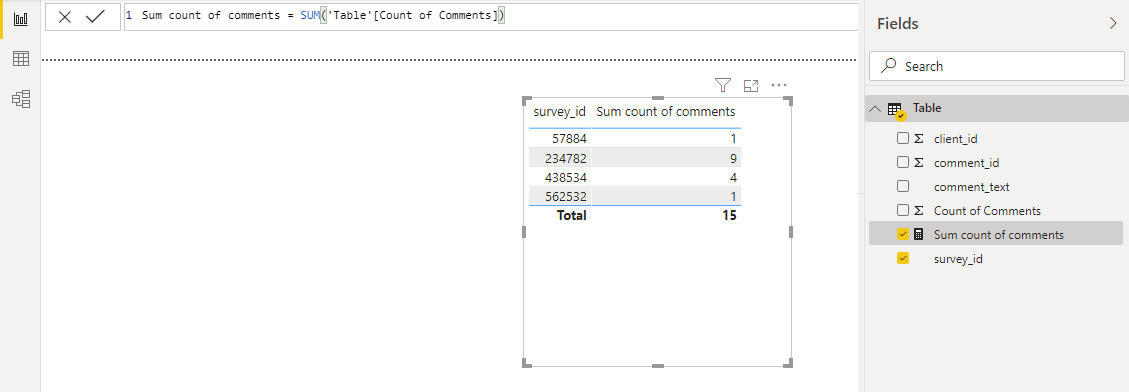Click into the Fields Search box
This screenshot has height=392, width=1129.
(997, 66)
